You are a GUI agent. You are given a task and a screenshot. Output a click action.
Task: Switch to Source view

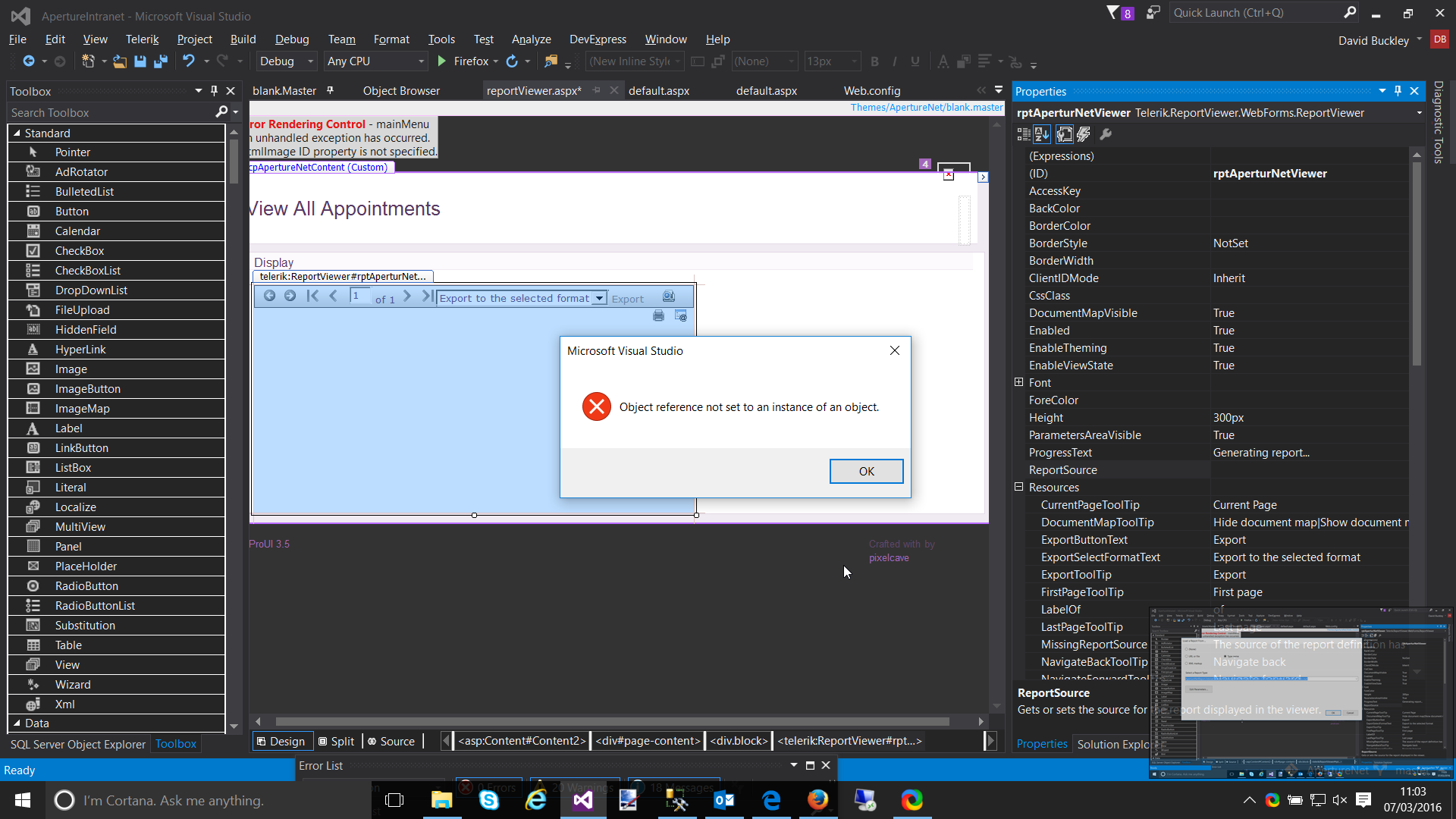pos(391,741)
